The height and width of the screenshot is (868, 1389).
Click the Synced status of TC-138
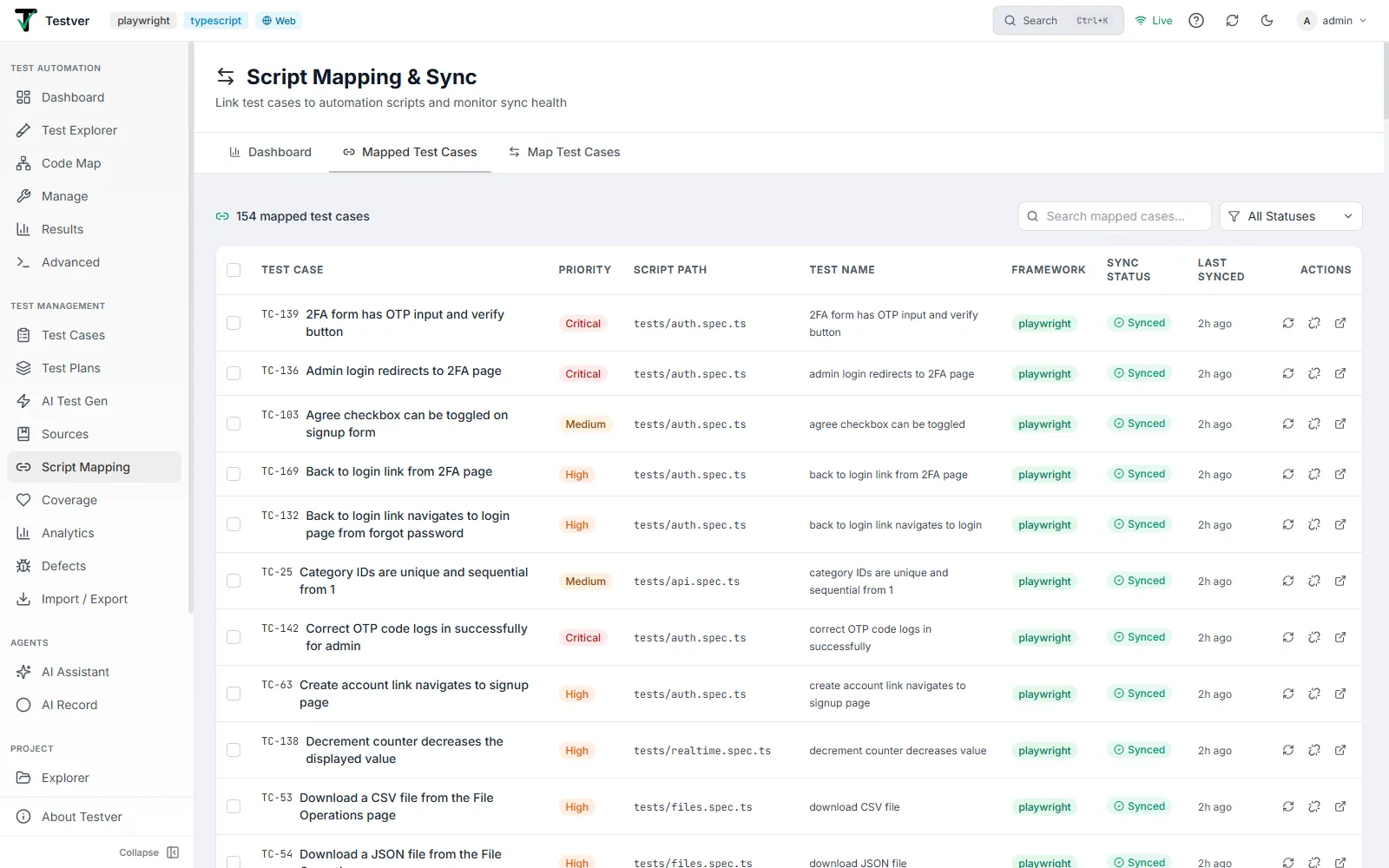(1140, 750)
